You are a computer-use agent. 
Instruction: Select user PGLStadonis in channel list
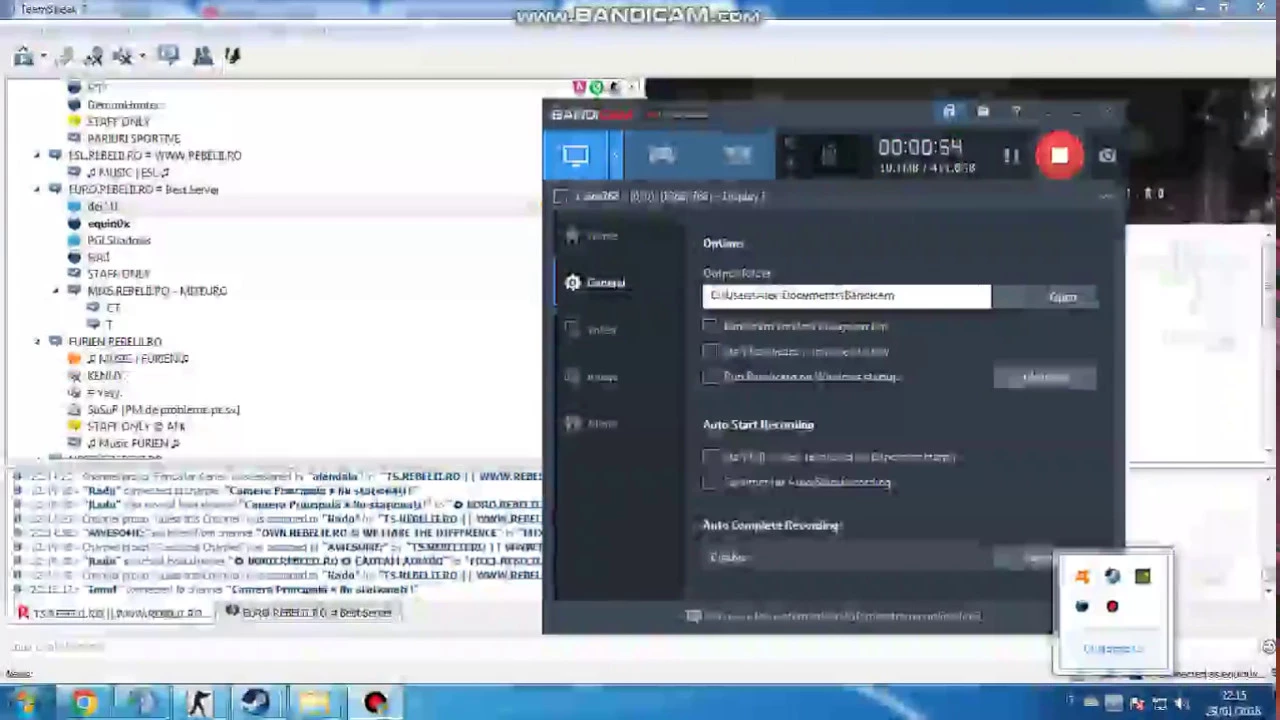(118, 241)
